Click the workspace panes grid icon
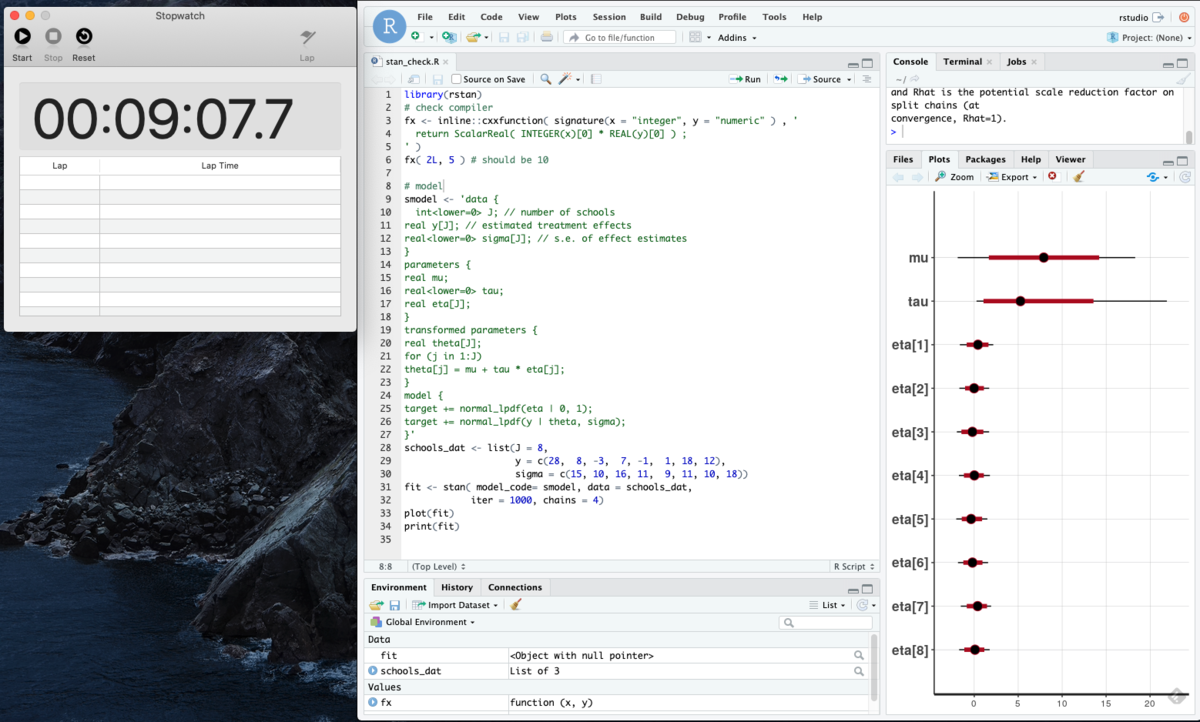The width and height of the screenshot is (1200, 722). (695, 37)
